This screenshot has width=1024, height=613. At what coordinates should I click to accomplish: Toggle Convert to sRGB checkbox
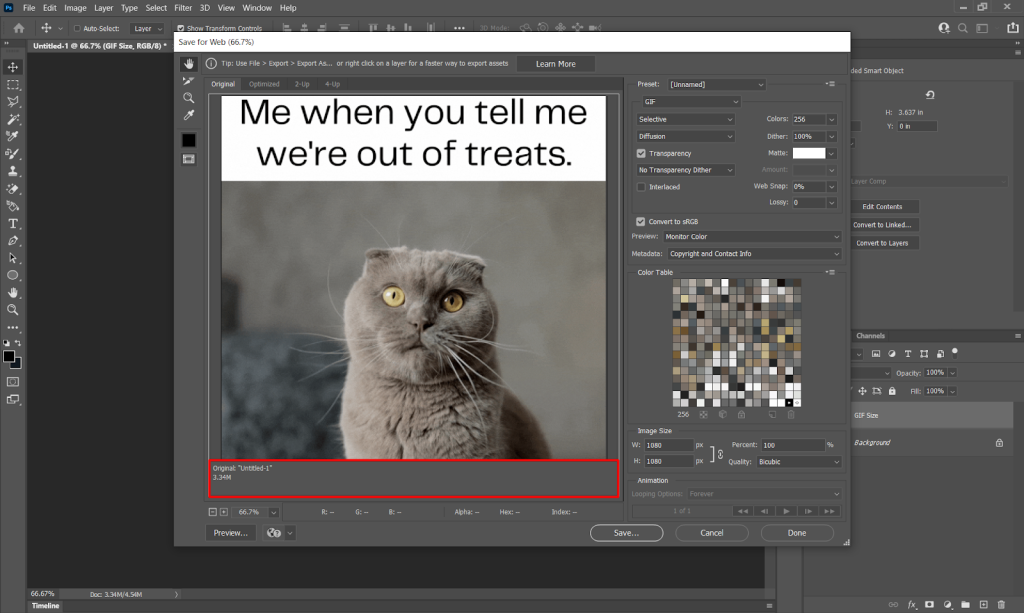pyautogui.click(x=641, y=221)
